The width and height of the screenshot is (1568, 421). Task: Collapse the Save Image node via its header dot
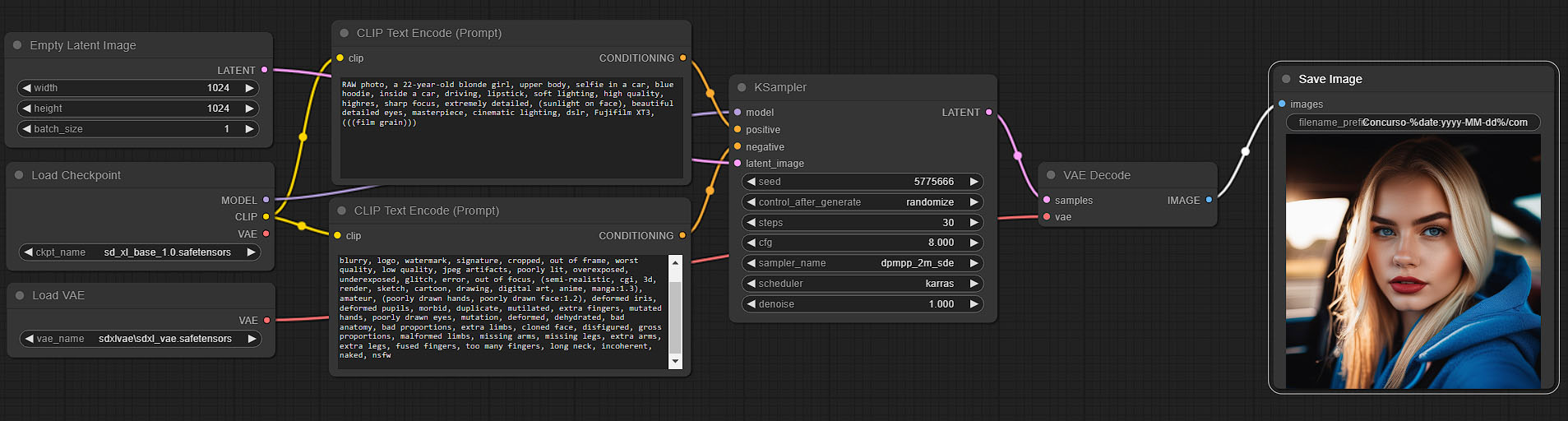coord(1286,79)
